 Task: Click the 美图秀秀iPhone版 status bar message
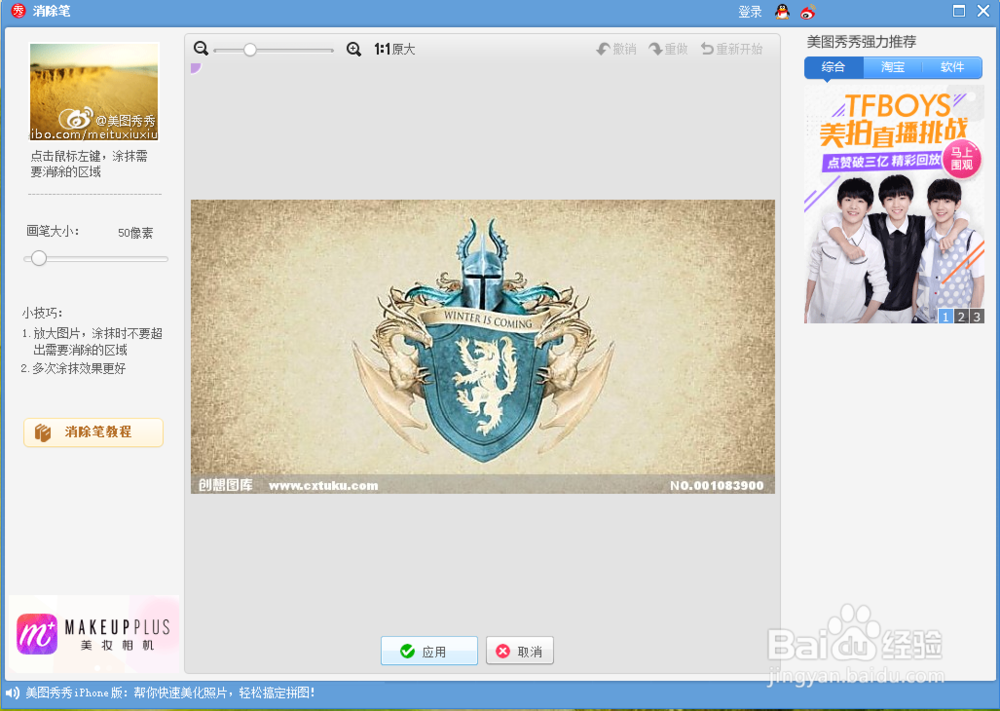pyautogui.click(x=170, y=693)
